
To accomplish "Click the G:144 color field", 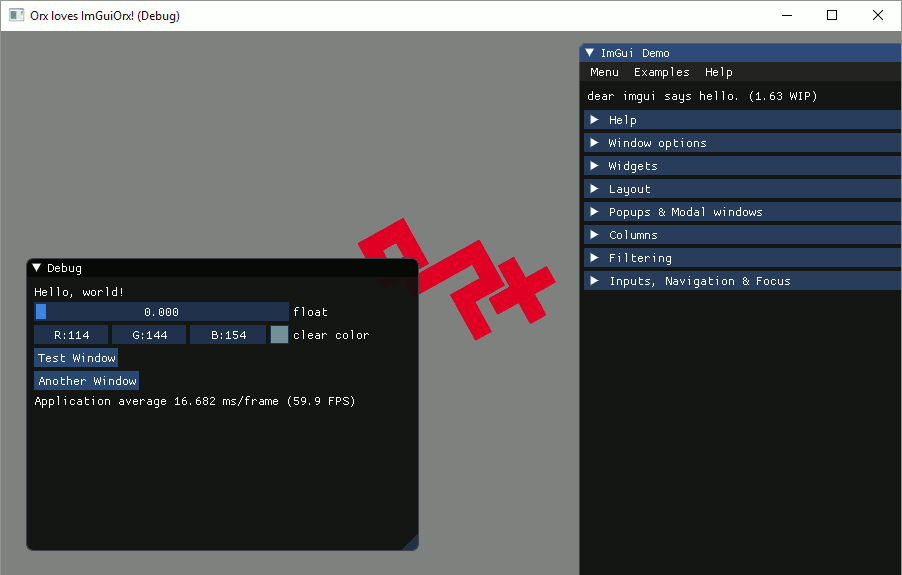I will [x=149, y=335].
